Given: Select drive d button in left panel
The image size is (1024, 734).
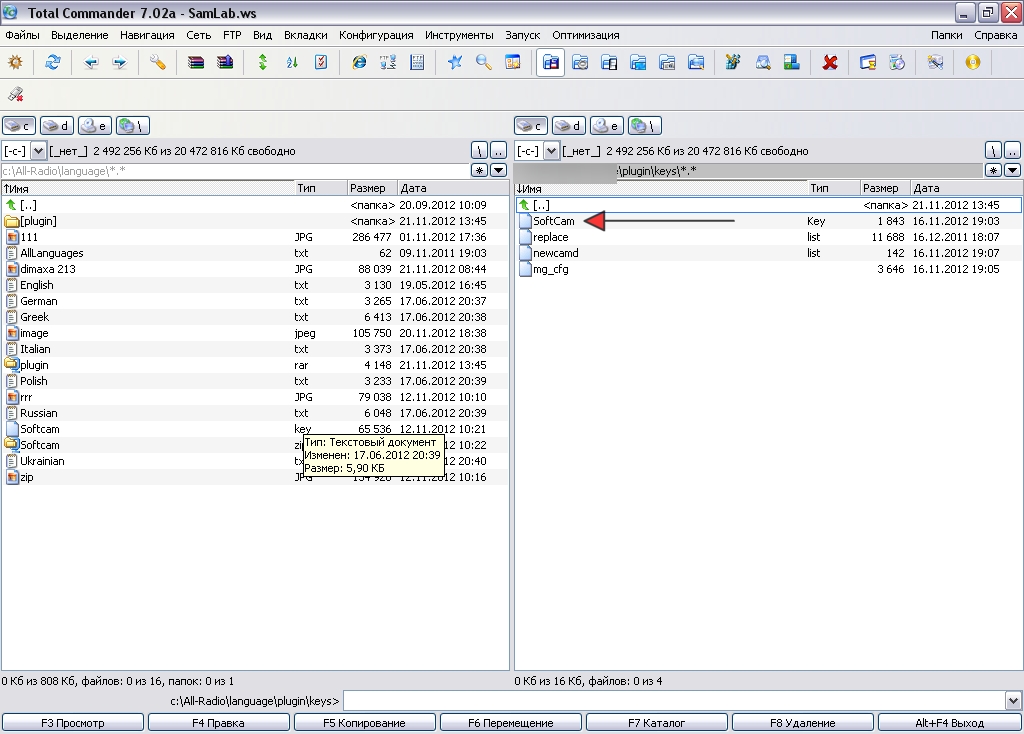Looking at the screenshot, I should tap(57, 125).
